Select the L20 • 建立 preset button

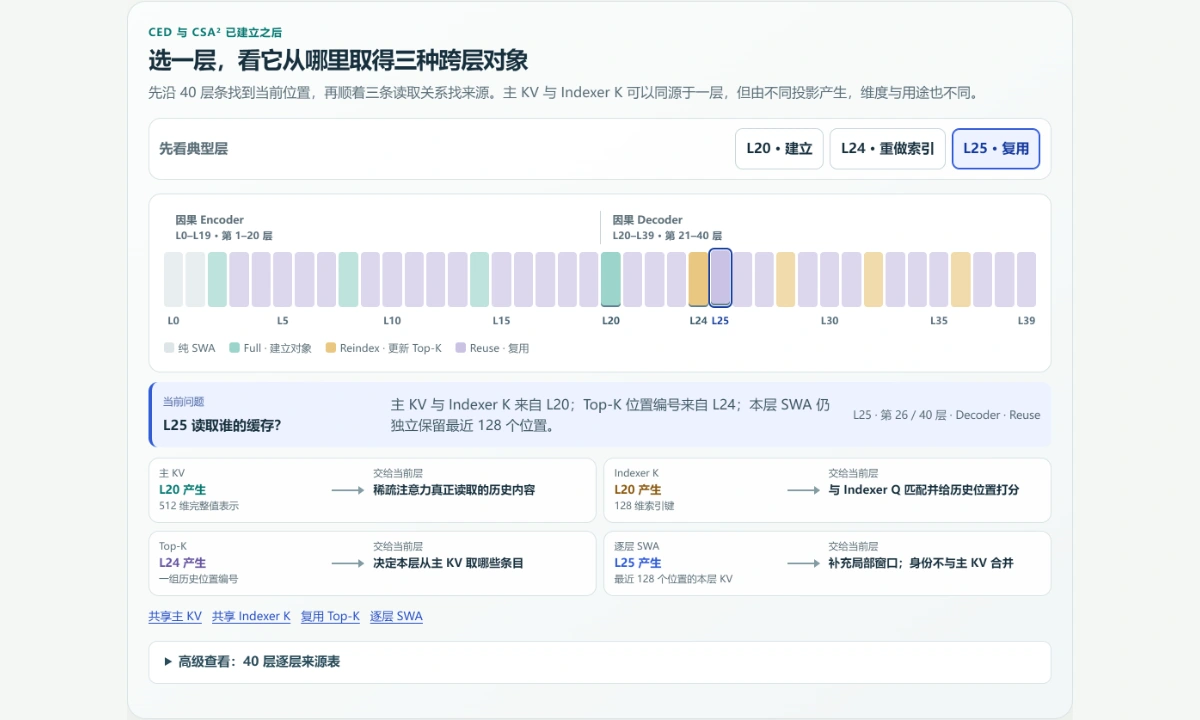point(779,148)
